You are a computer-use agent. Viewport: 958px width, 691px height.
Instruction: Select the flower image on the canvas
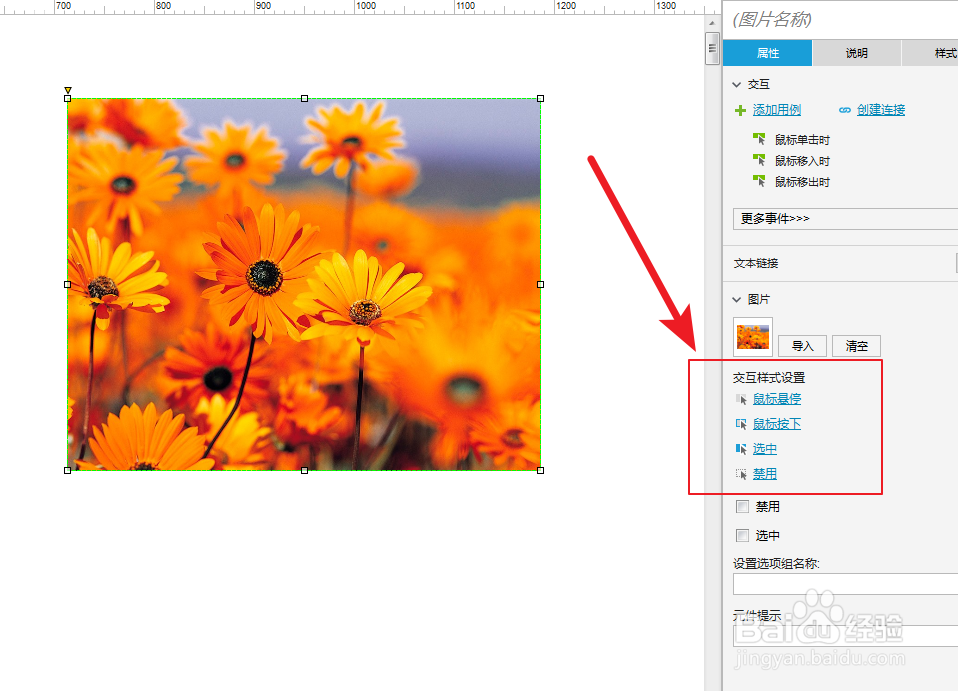tap(304, 284)
